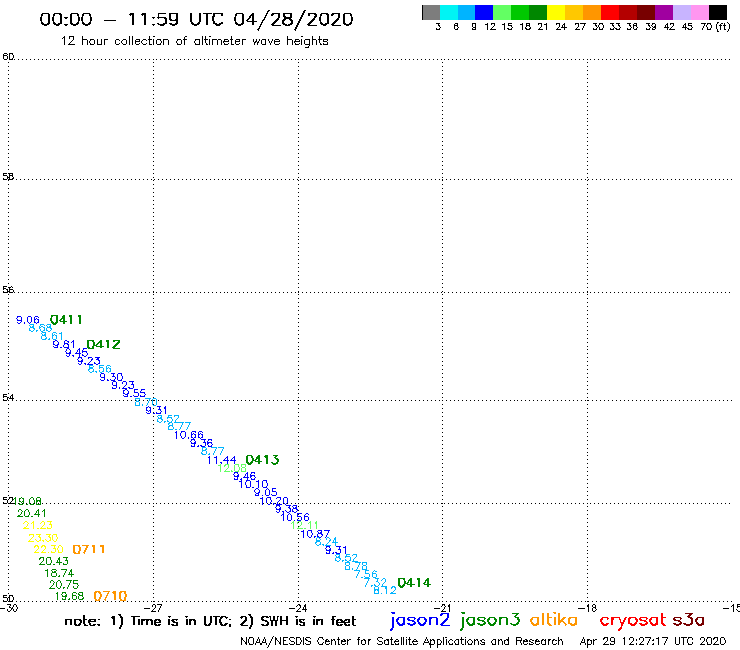The image size is (740, 650).
Task: Click the '12 hour collection of altimeter wave heights' subtitle
Action: point(194,41)
